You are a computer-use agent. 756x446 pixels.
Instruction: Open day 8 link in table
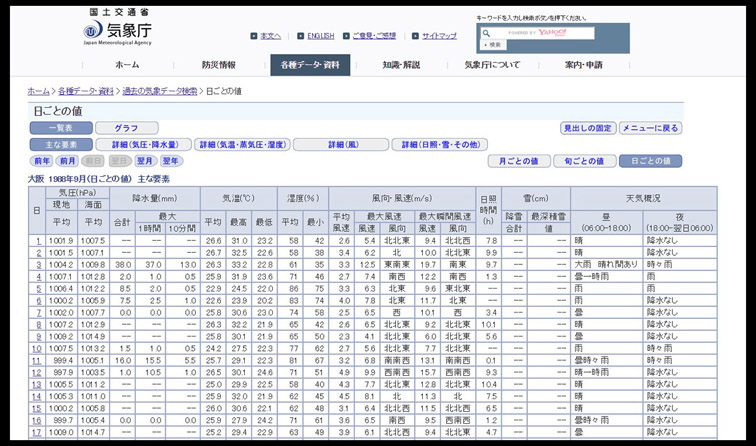[x=39, y=325]
